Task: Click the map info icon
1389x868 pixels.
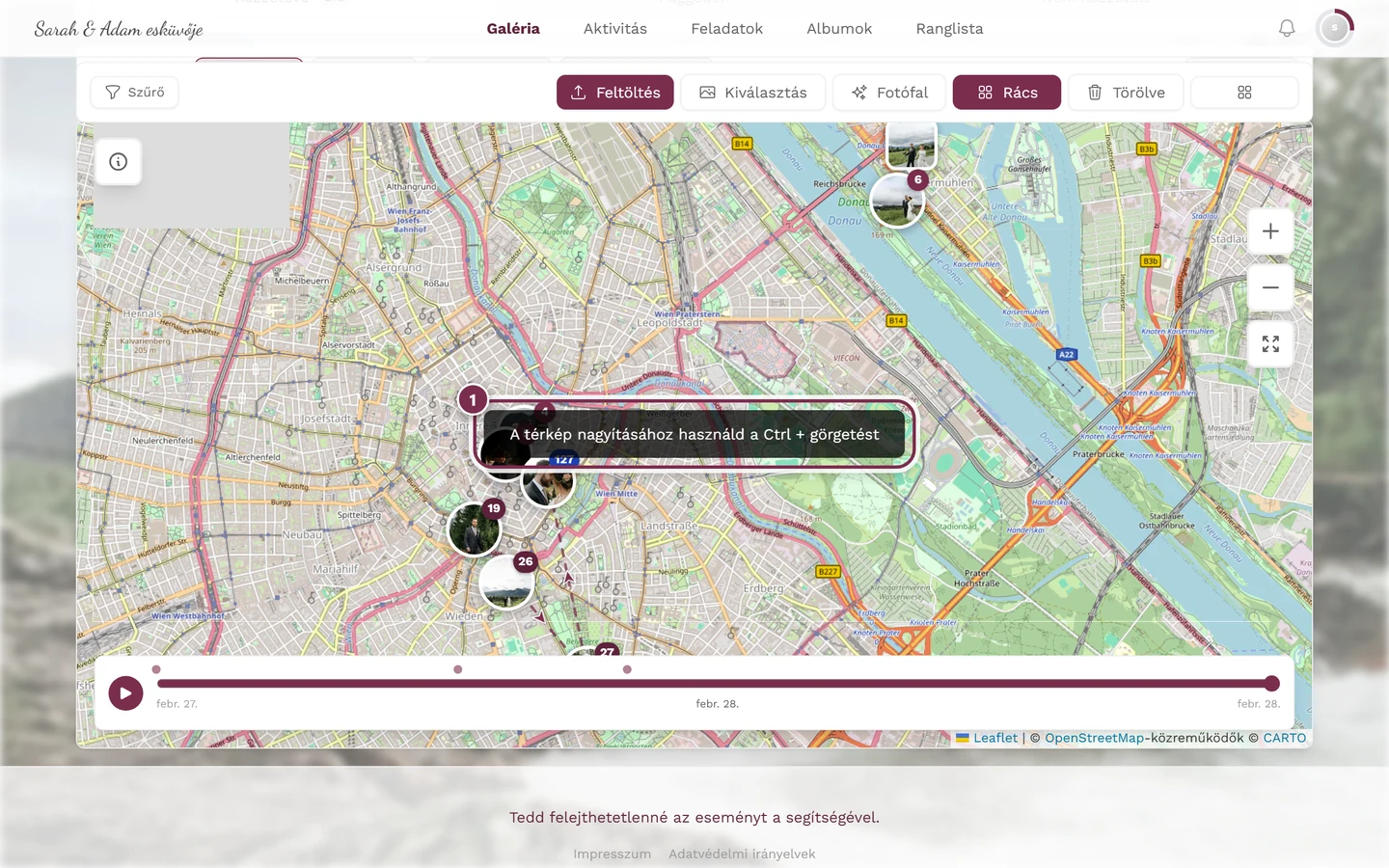Action: click(119, 162)
